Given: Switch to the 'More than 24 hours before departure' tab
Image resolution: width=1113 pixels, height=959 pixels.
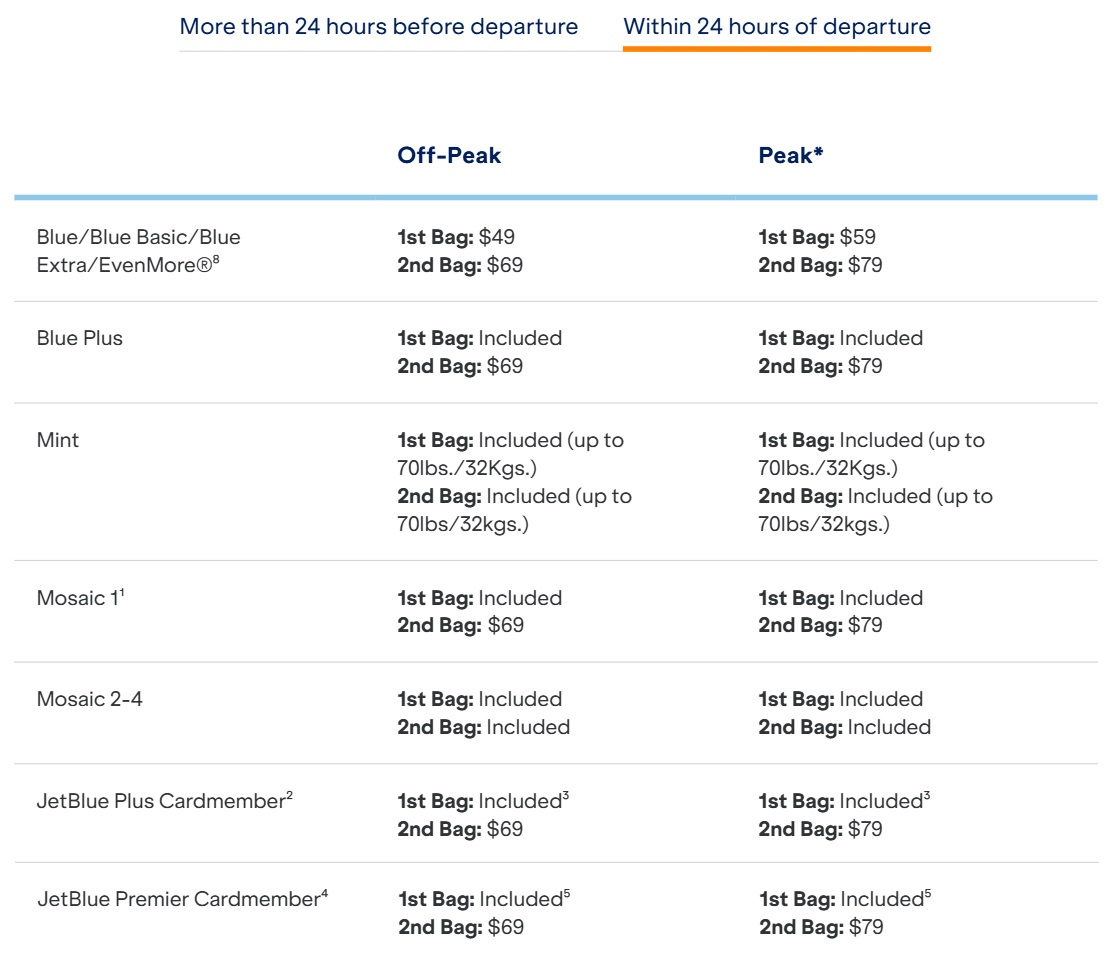Looking at the screenshot, I should 379,28.
